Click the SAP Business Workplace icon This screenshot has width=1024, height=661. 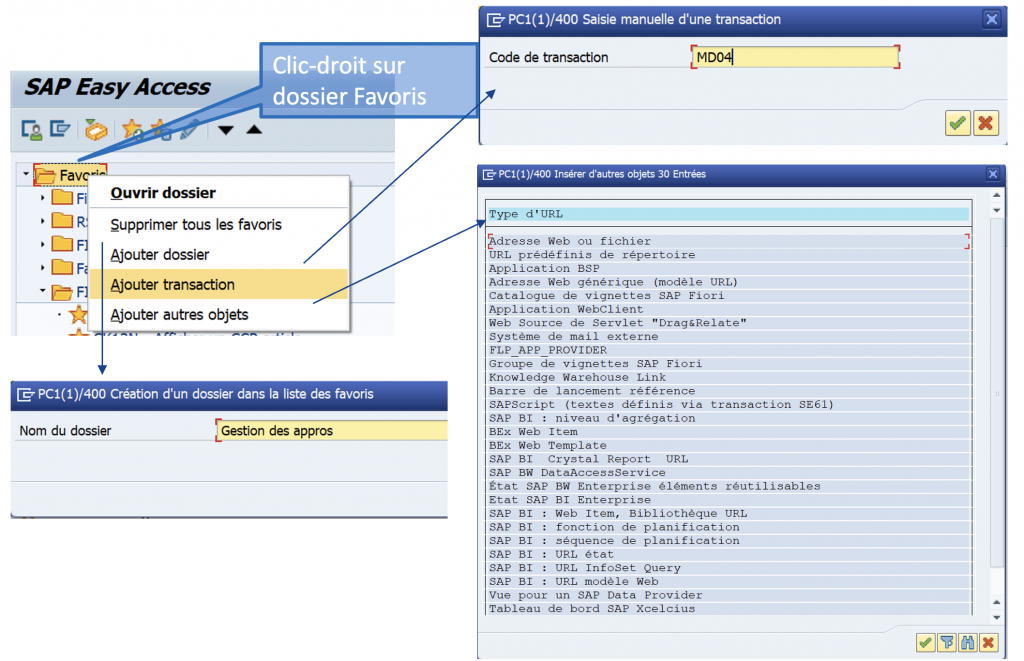coord(96,129)
